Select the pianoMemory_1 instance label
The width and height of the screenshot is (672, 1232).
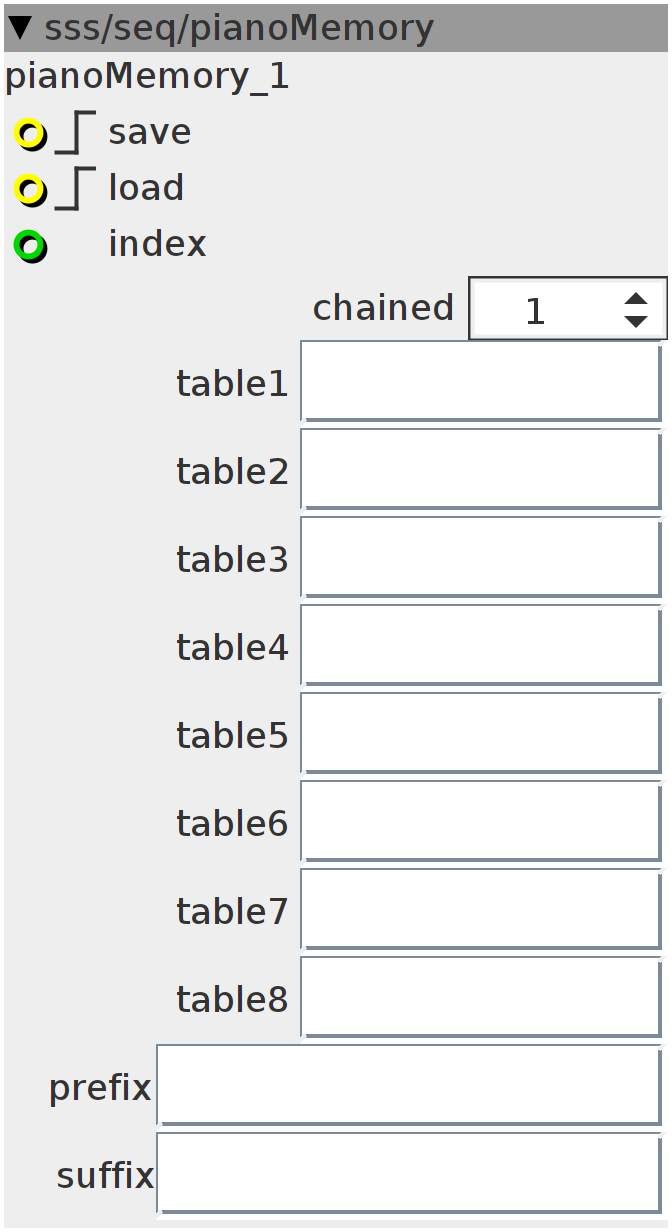coord(147,78)
